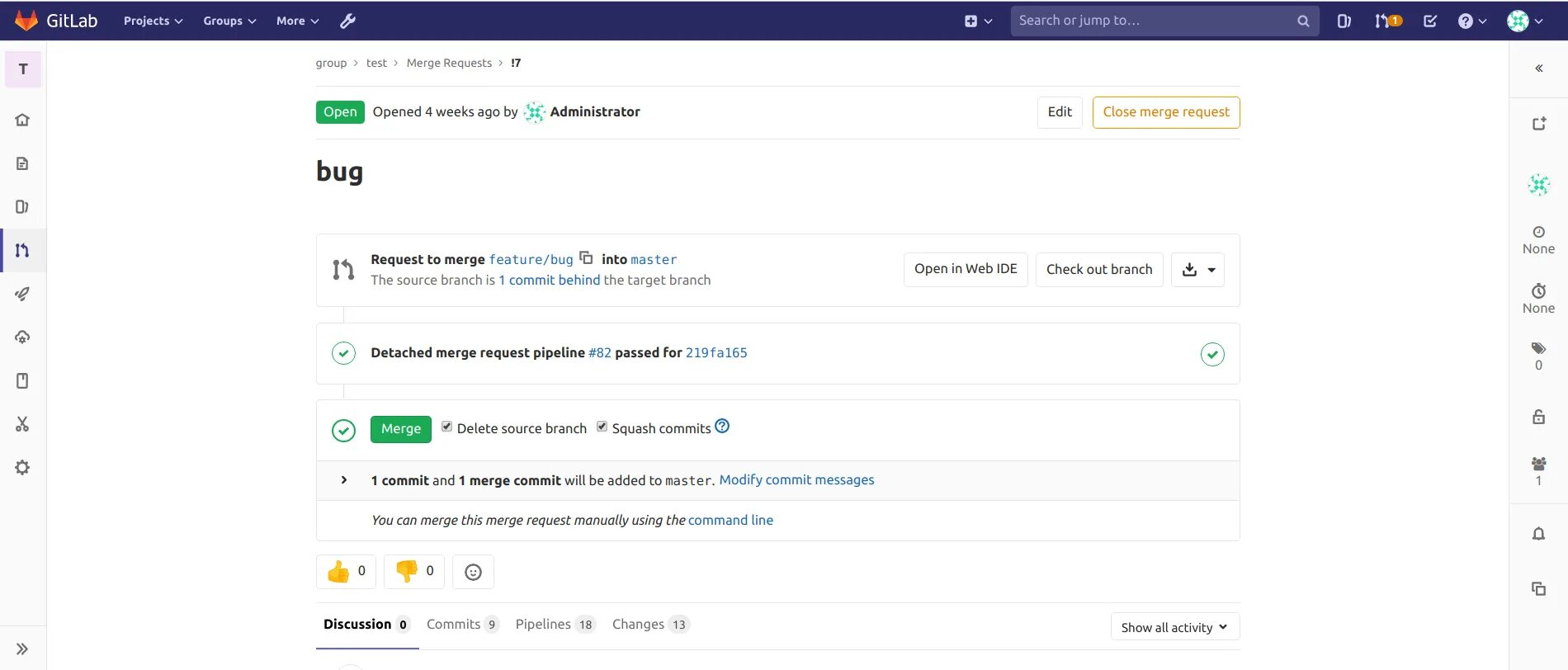Viewport: 1568px width, 670px height.
Task: Open the Show all activity dropdown
Action: coord(1174,627)
